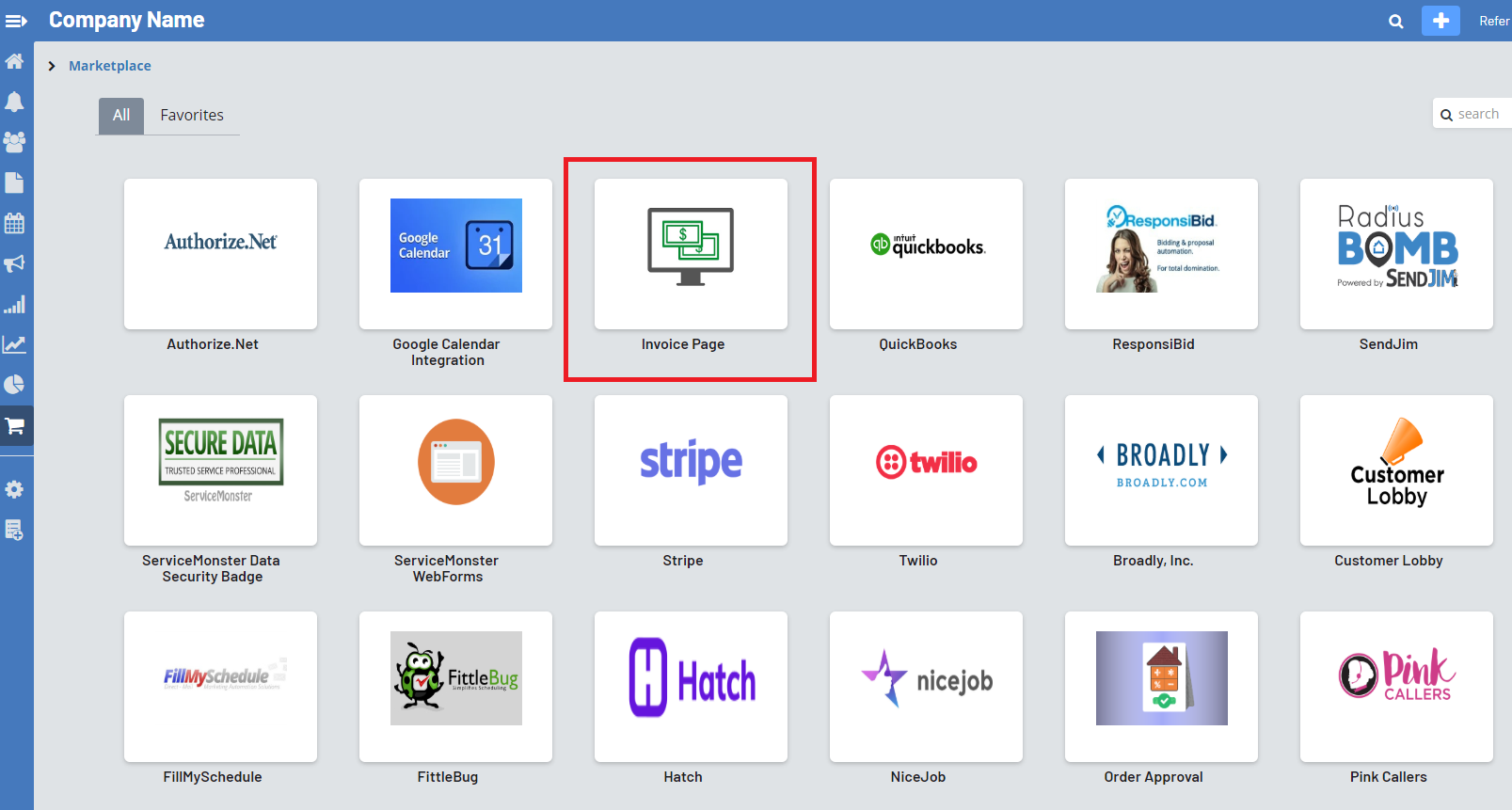Open notifications bell in sidebar

click(15, 102)
